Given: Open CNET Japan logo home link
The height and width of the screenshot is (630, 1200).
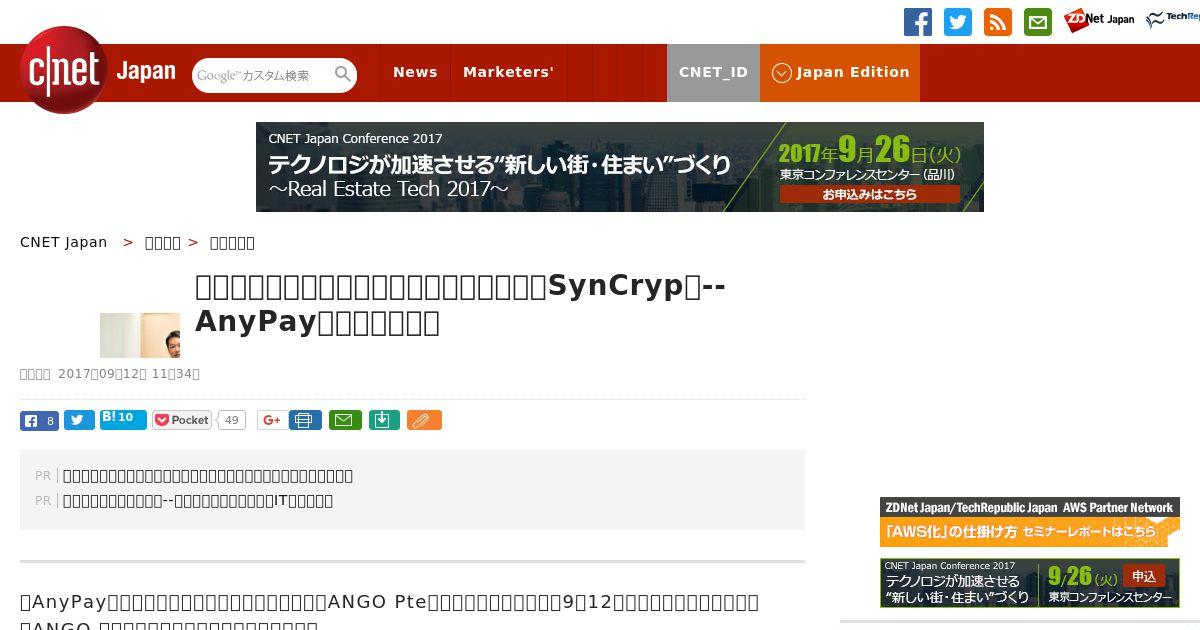Looking at the screenshot, I should pyautogui.click(x=98, y=70).
